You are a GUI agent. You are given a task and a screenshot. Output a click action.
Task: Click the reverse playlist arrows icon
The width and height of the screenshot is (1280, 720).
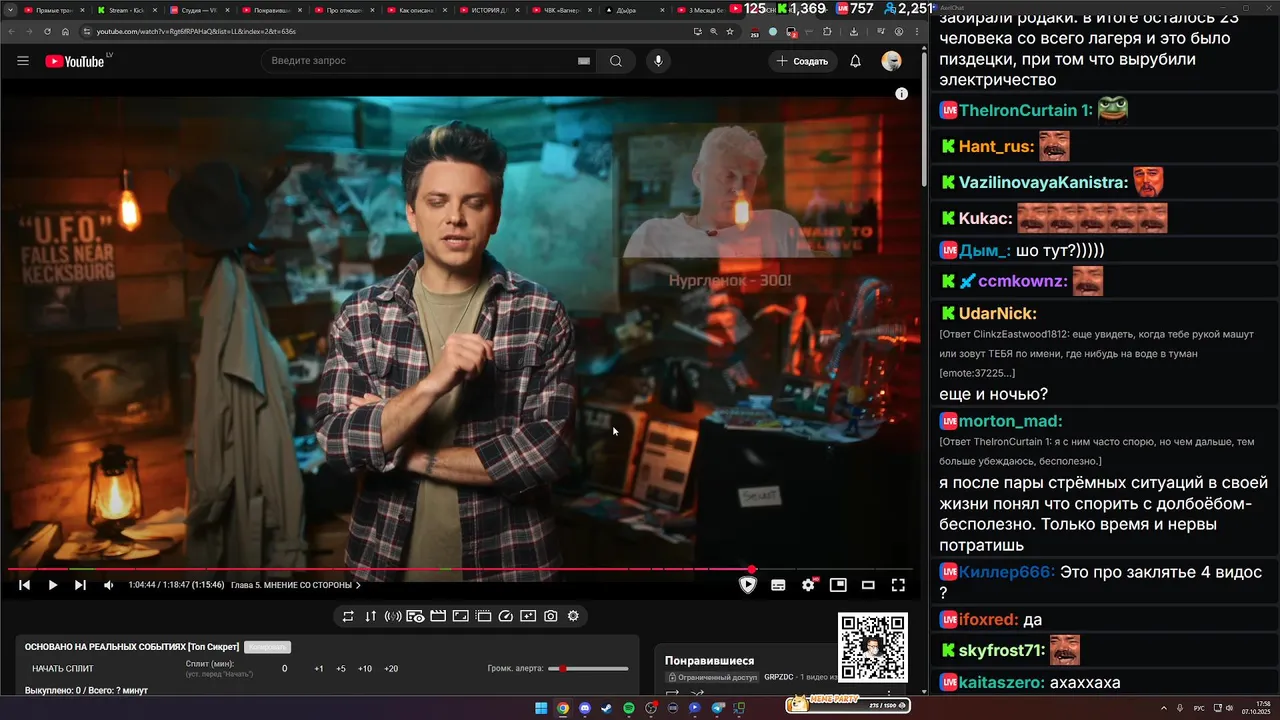pyautogui.click(x=370, y=616)
